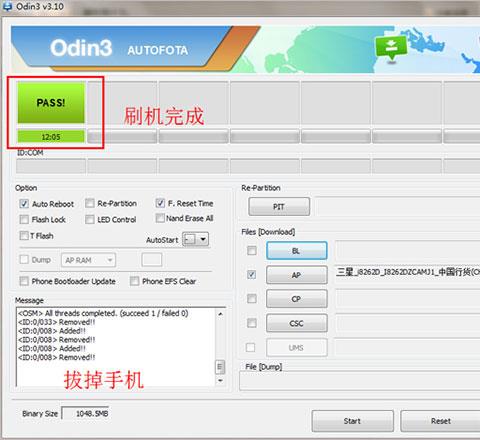Click the PIT file path field
The width and height of the screenshot is (480, 440).
[398, 206]
